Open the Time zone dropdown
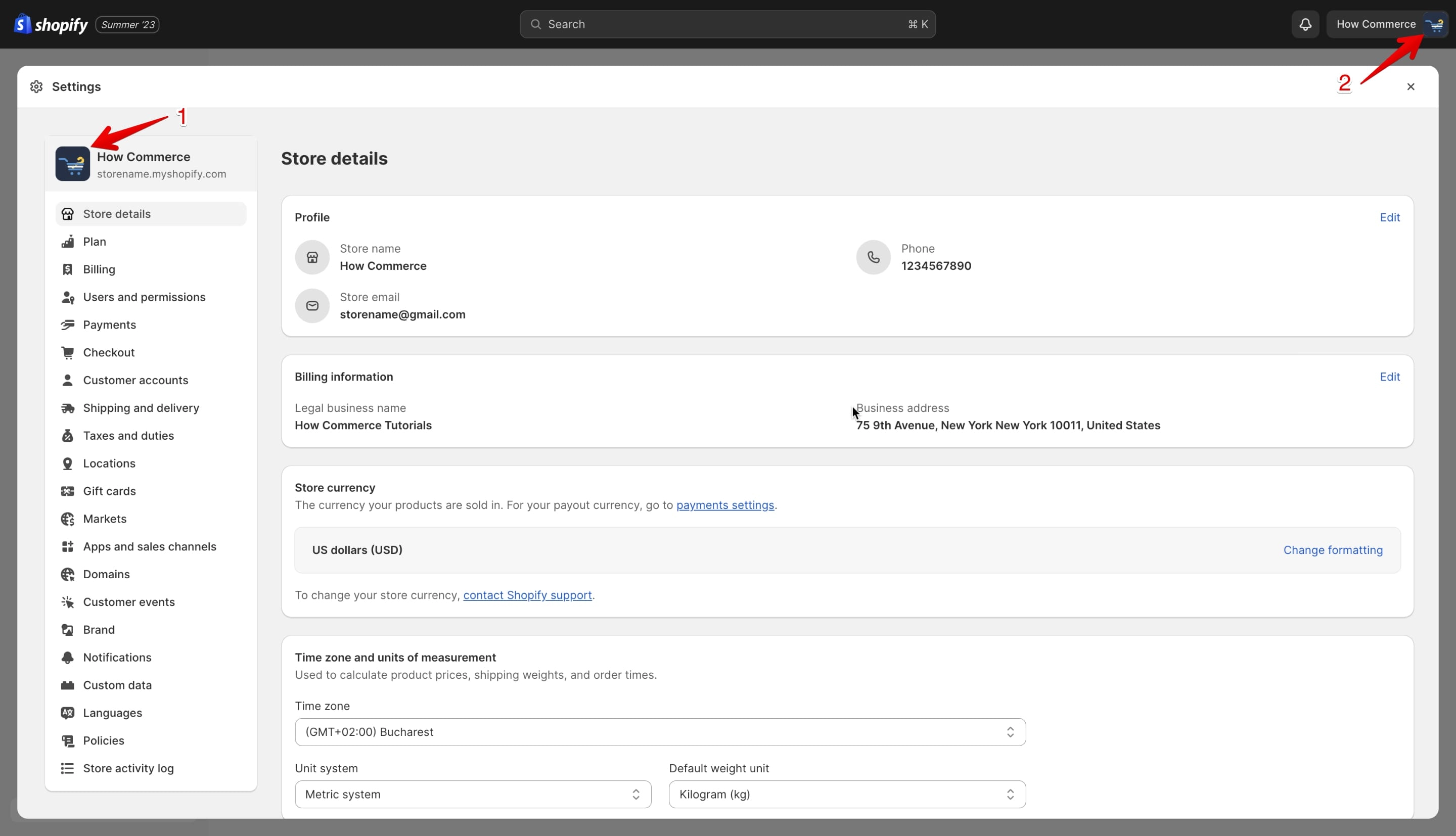This screenshot has width=1456, height=836. click(x=660, y=731)
